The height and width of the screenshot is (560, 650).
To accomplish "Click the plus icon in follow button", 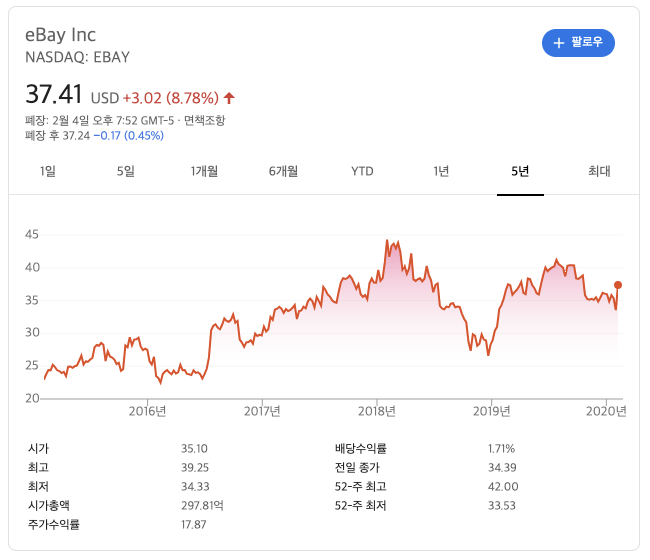I will coord(559,43).
